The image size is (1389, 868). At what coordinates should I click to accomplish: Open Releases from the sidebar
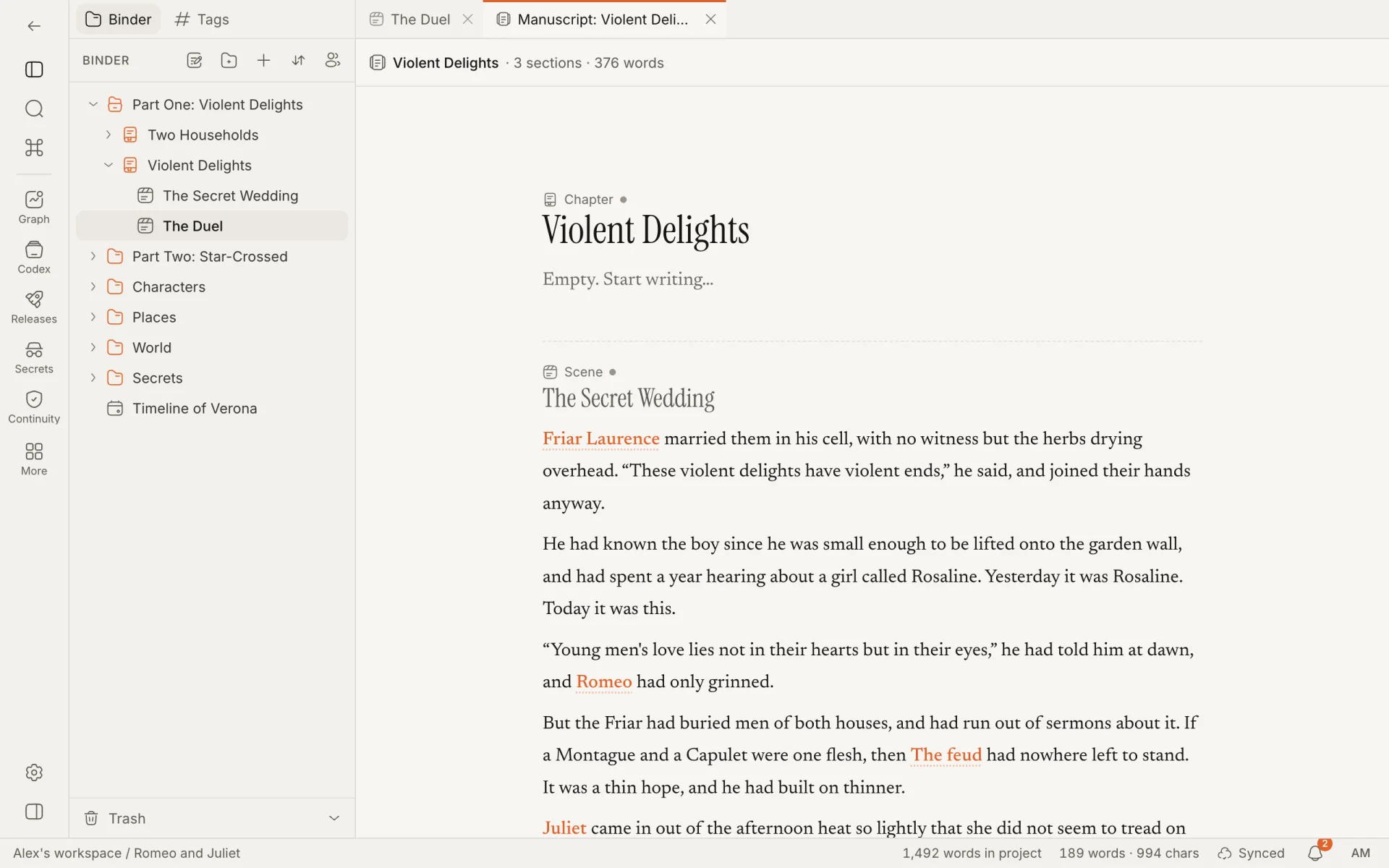pyautogui.click(x=34, y=307)
